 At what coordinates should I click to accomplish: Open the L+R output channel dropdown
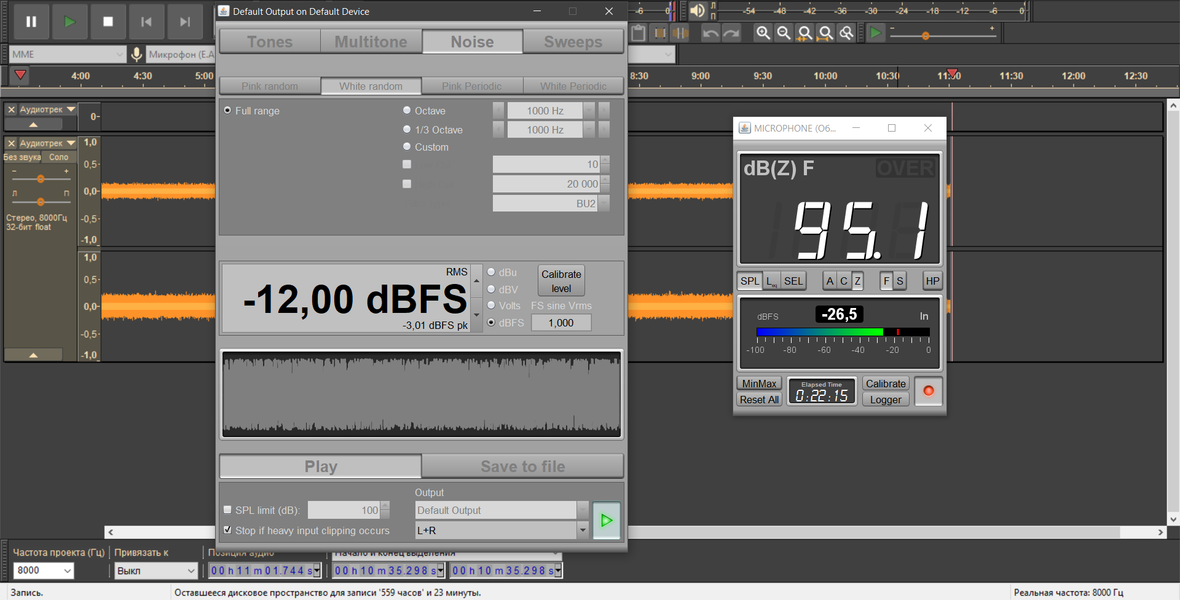click(x=583, y=531)
